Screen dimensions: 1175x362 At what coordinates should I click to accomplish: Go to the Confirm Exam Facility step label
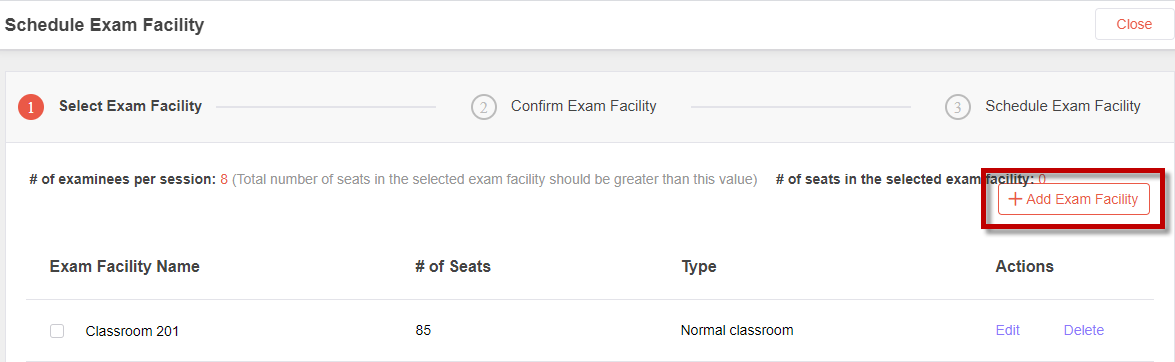(x=584, y=106)
